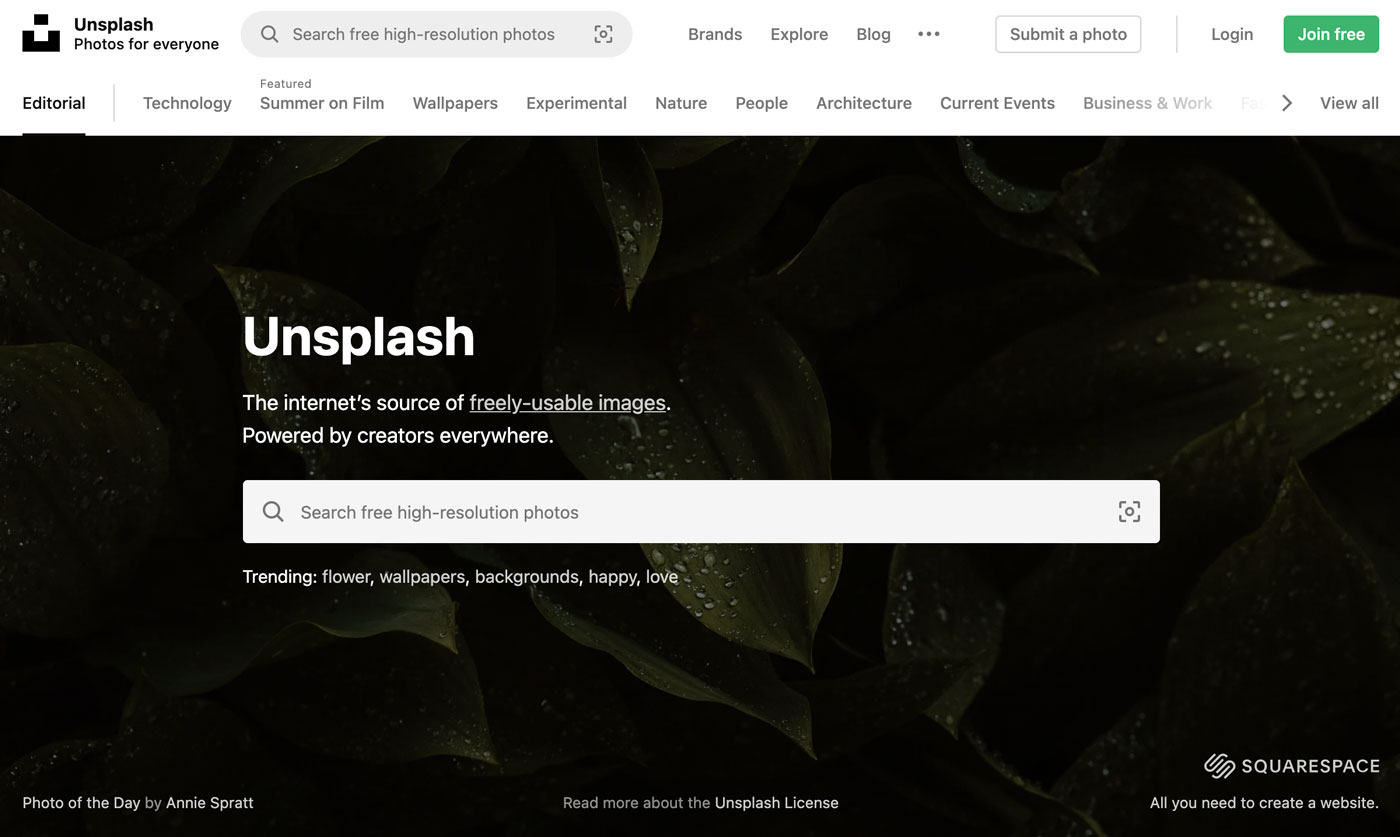
Task: Open visual search in header search bar
Action: 603,34
